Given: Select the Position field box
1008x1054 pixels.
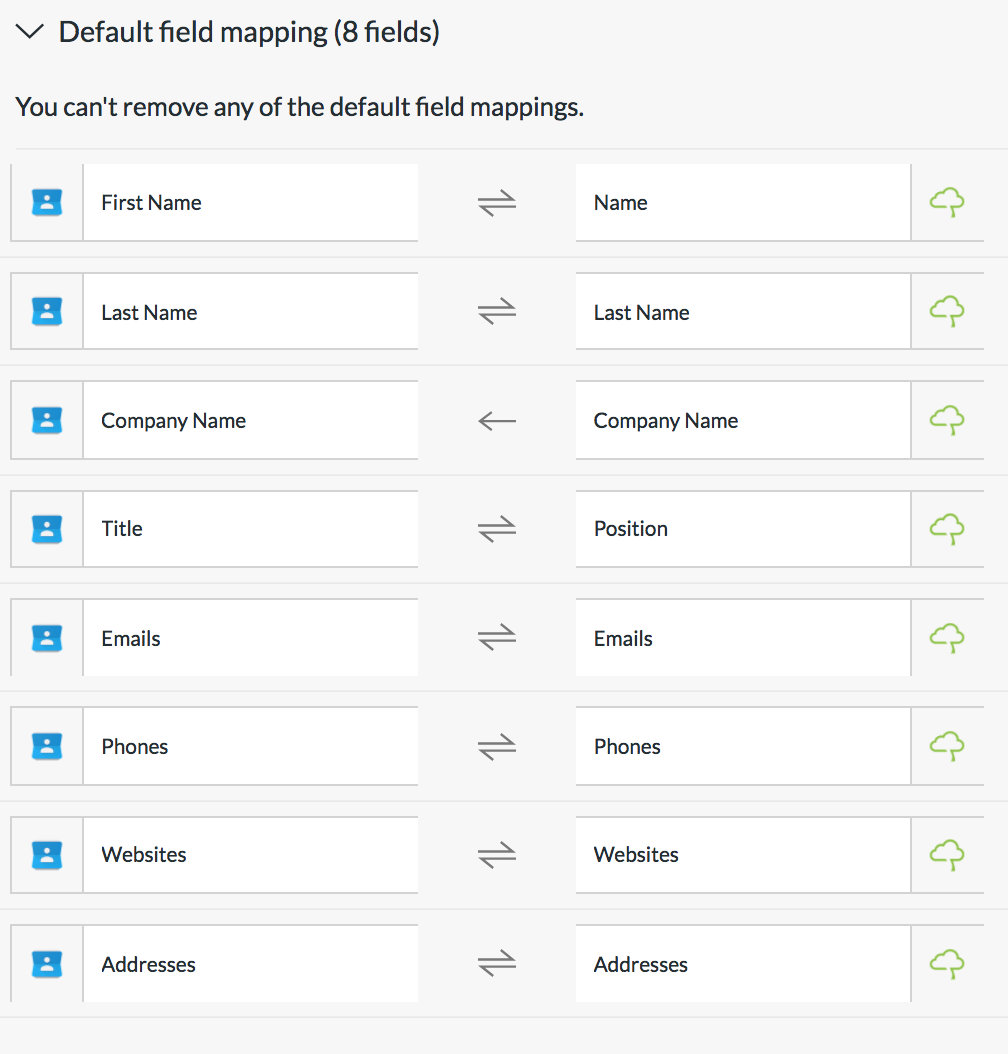Looking at the screenshot, I should [x=743, y=529].
